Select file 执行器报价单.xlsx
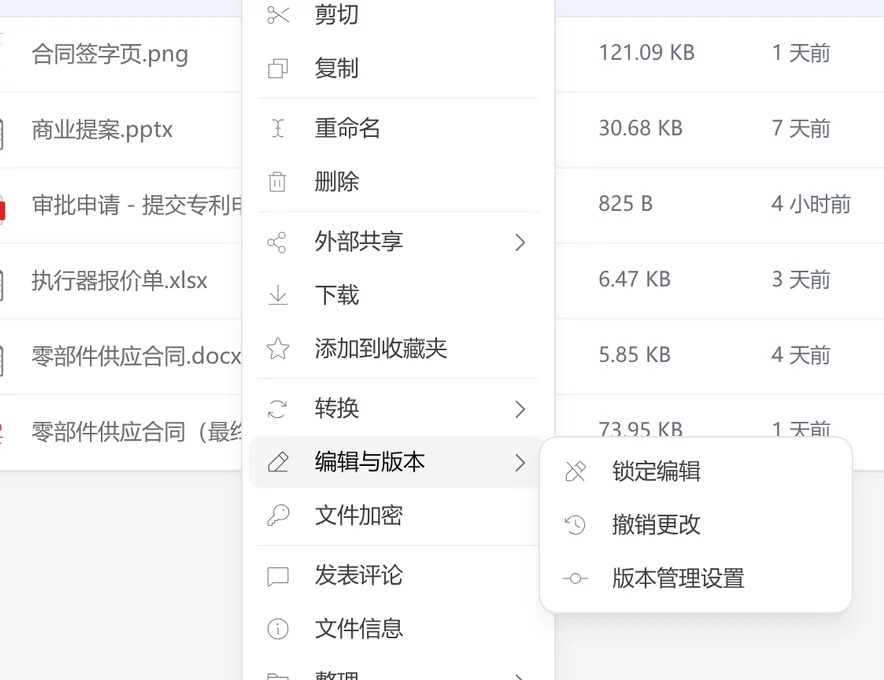 120,281
